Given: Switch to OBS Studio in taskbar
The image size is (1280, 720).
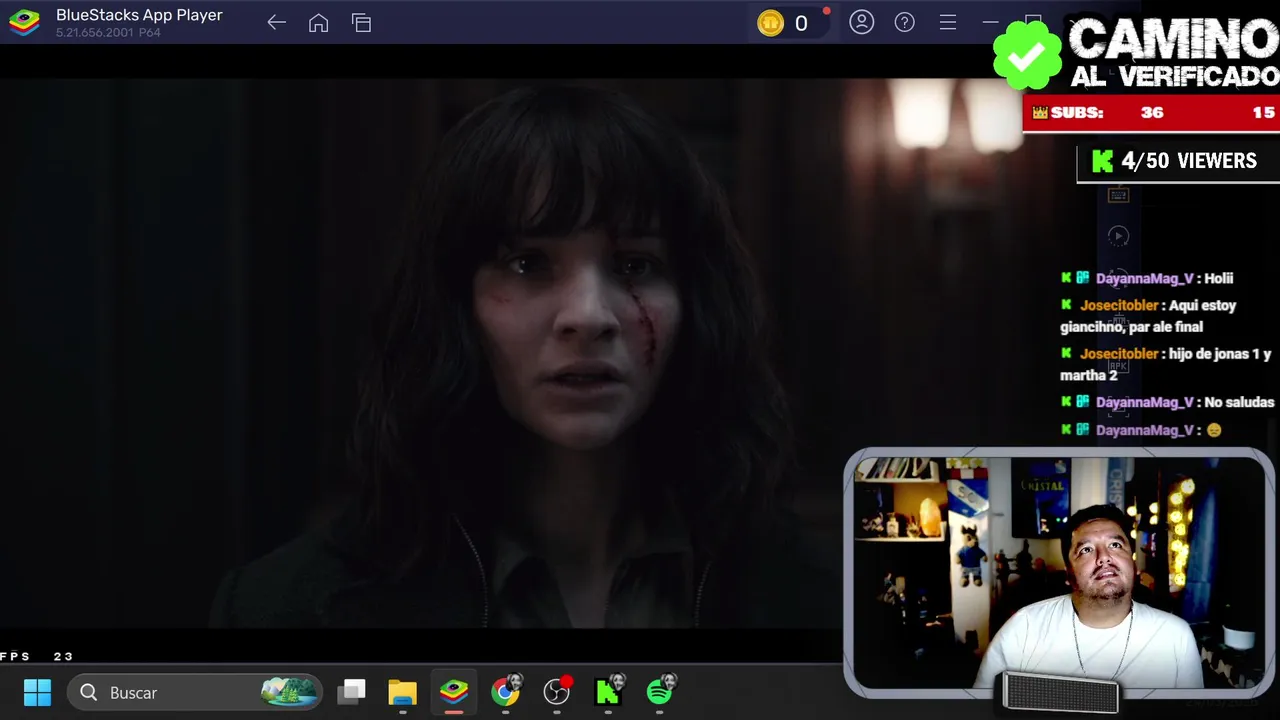Looking at the screenshot, I should 557,691.
